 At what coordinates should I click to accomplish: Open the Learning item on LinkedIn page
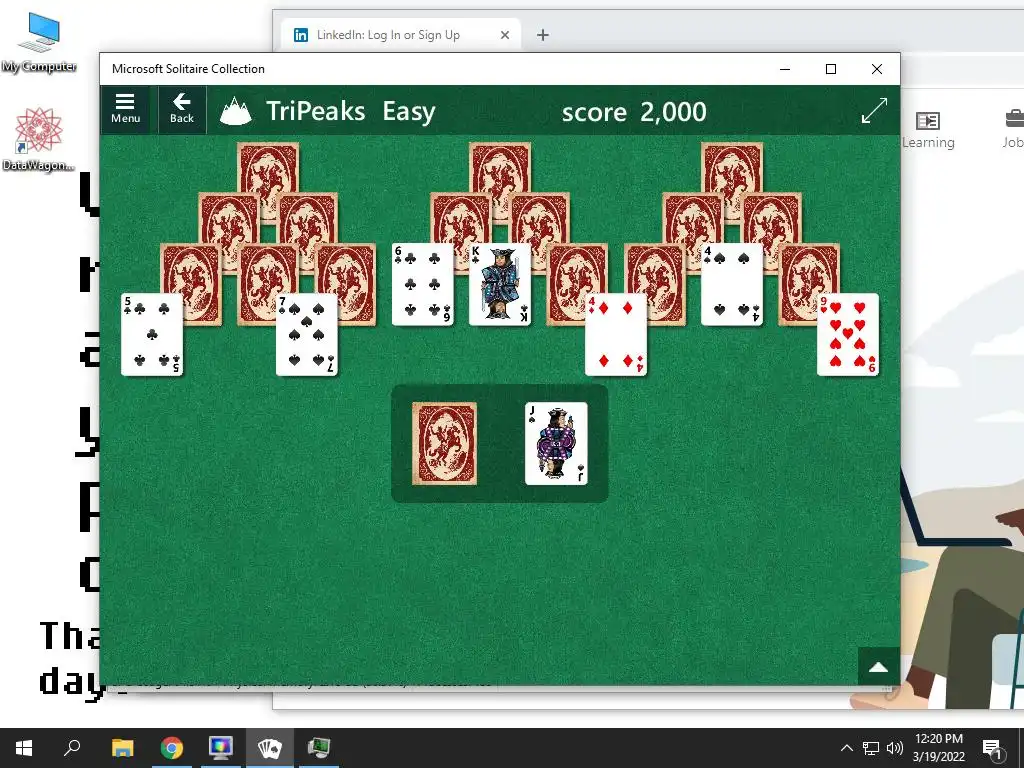[928, 130]
